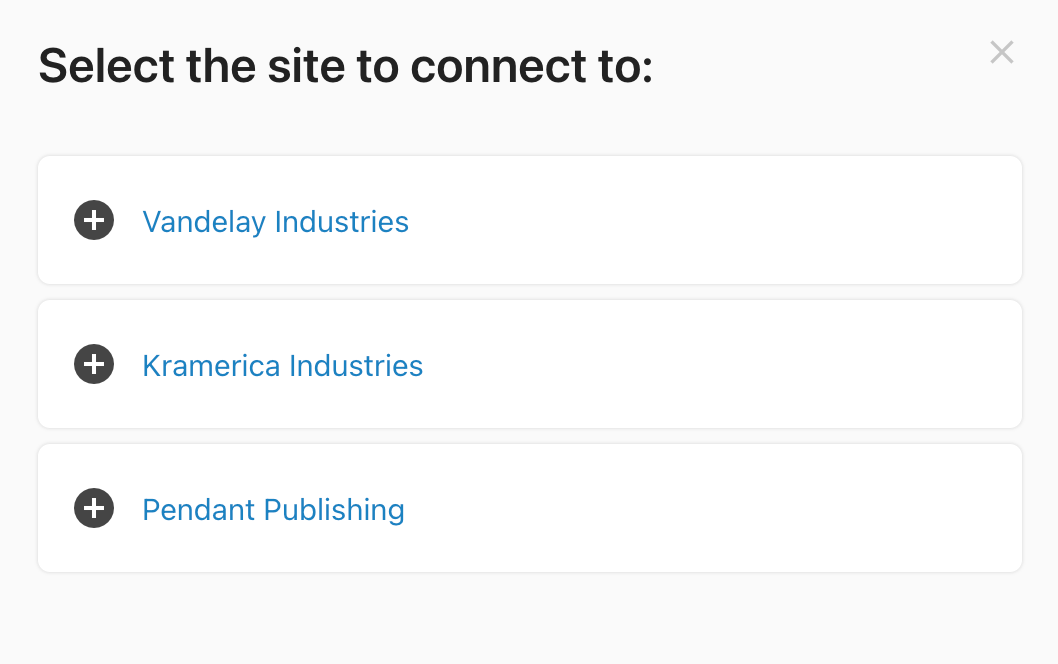Click the X in the top right corner
This screenshot has height=664, width=1058.
point(1001,52)
